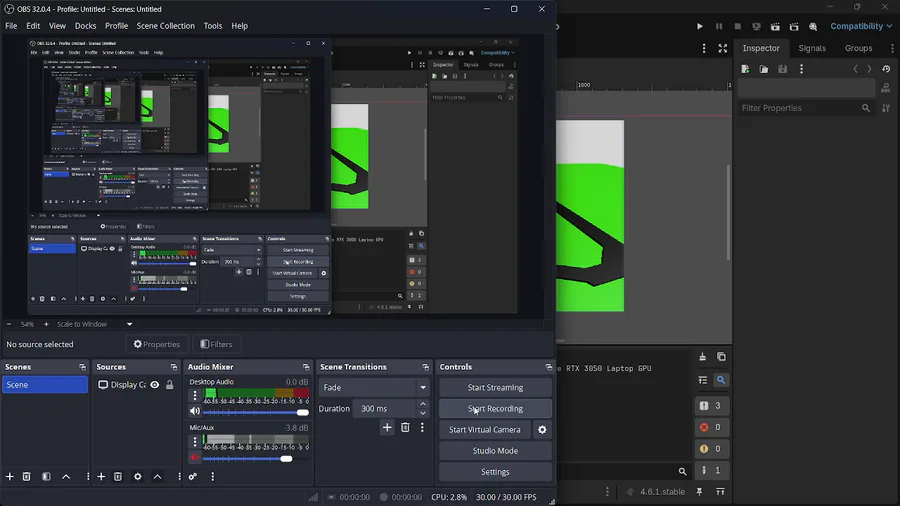Open advanced audio properties gears icon

coord(193,476)
